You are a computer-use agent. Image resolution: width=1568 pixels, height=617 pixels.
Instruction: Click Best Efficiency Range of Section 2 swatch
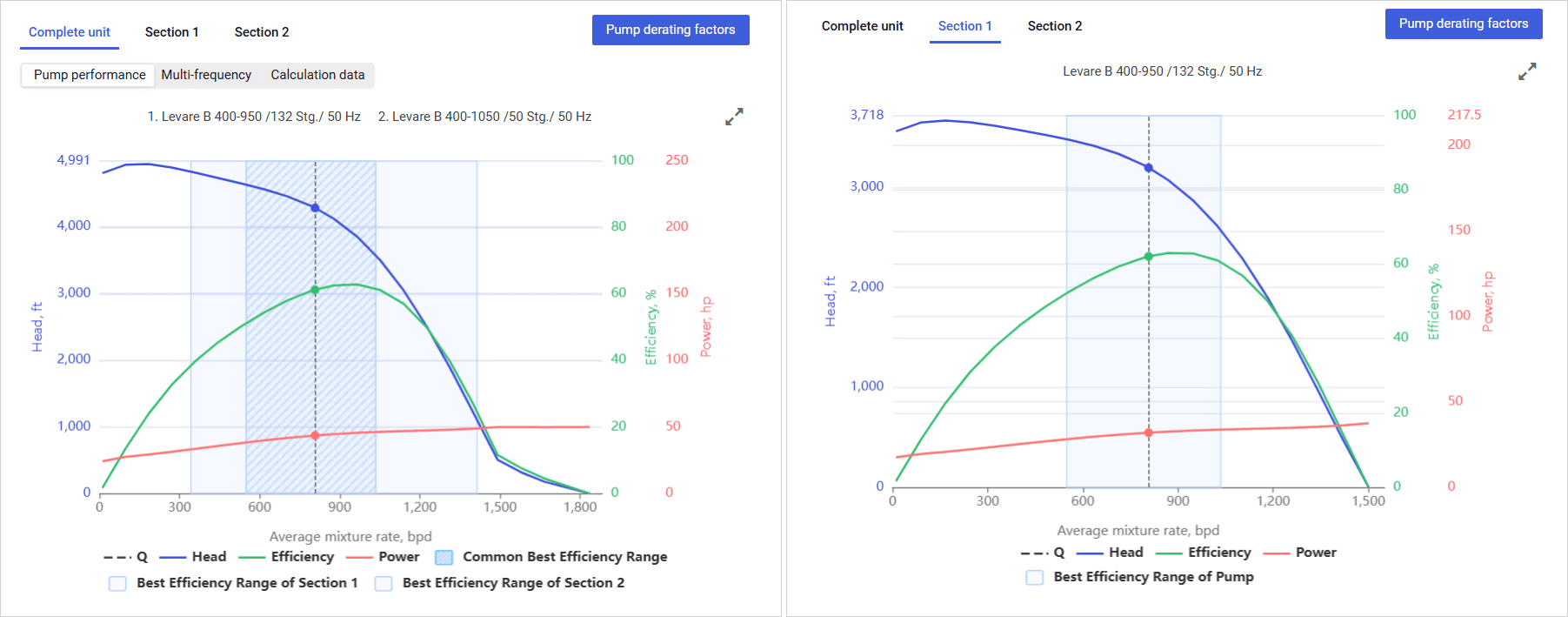tap(384, 583)
